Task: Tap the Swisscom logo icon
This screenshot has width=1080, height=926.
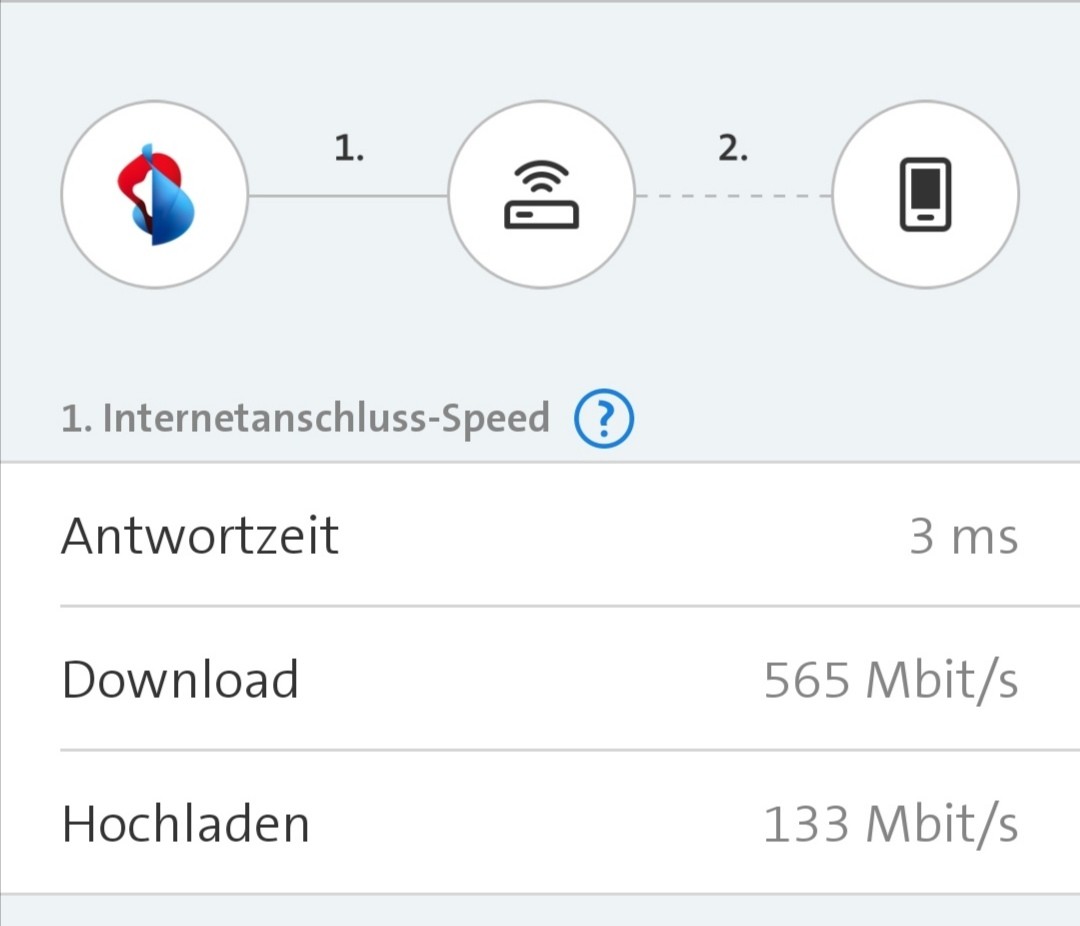Action: click(154, 195)
